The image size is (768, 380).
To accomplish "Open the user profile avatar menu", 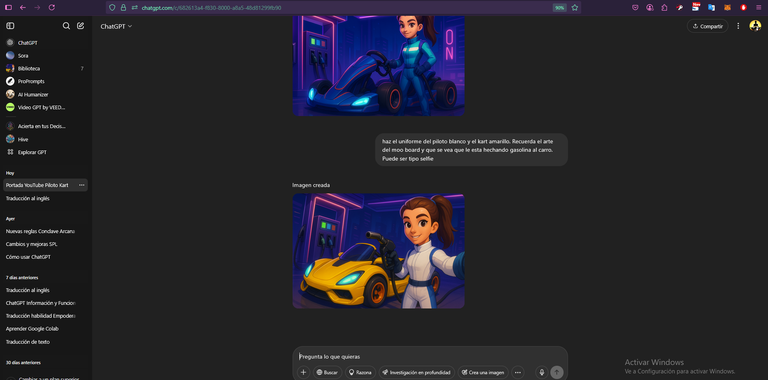I will (x=755, y=26).
